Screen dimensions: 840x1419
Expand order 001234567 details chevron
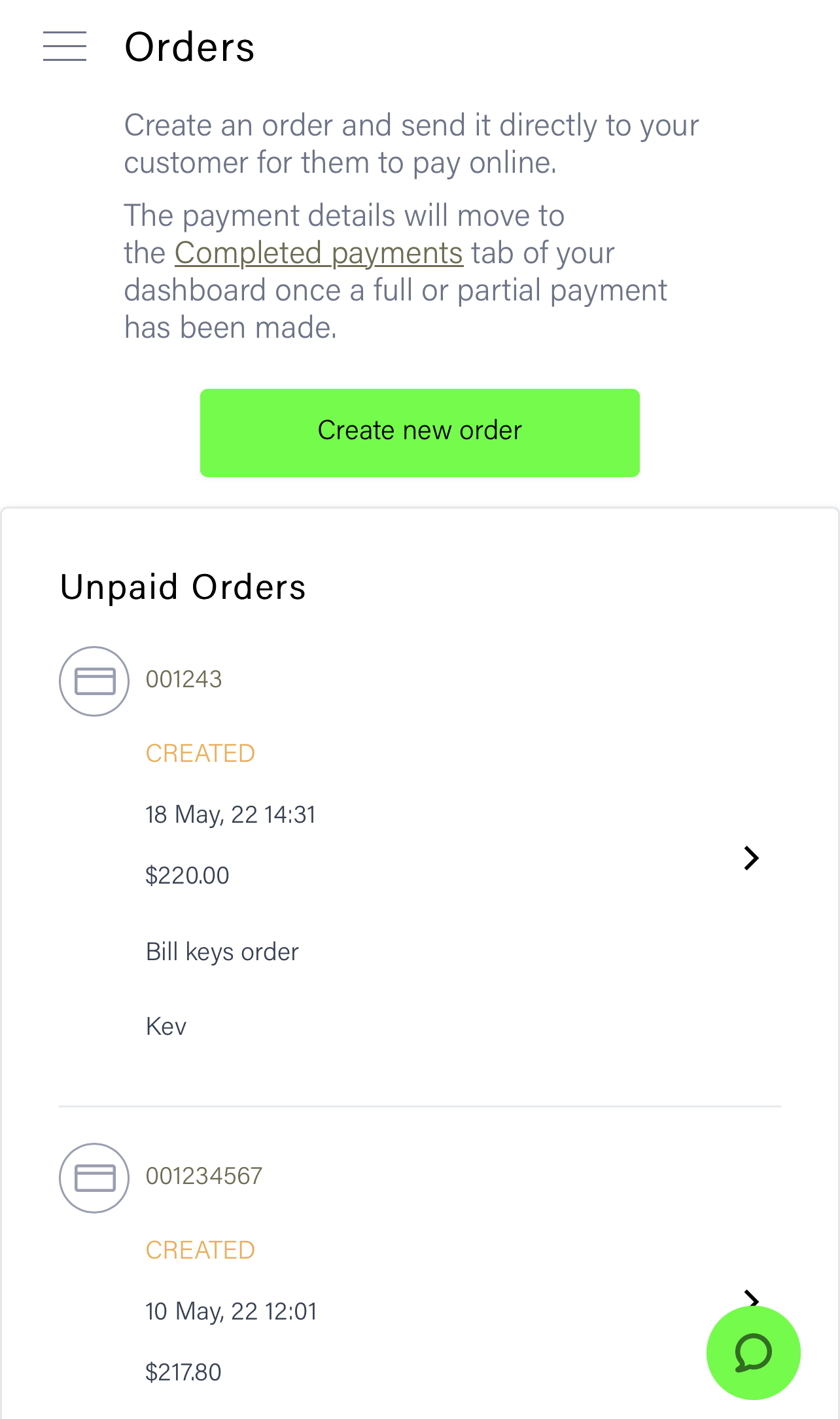point(751,1297)
